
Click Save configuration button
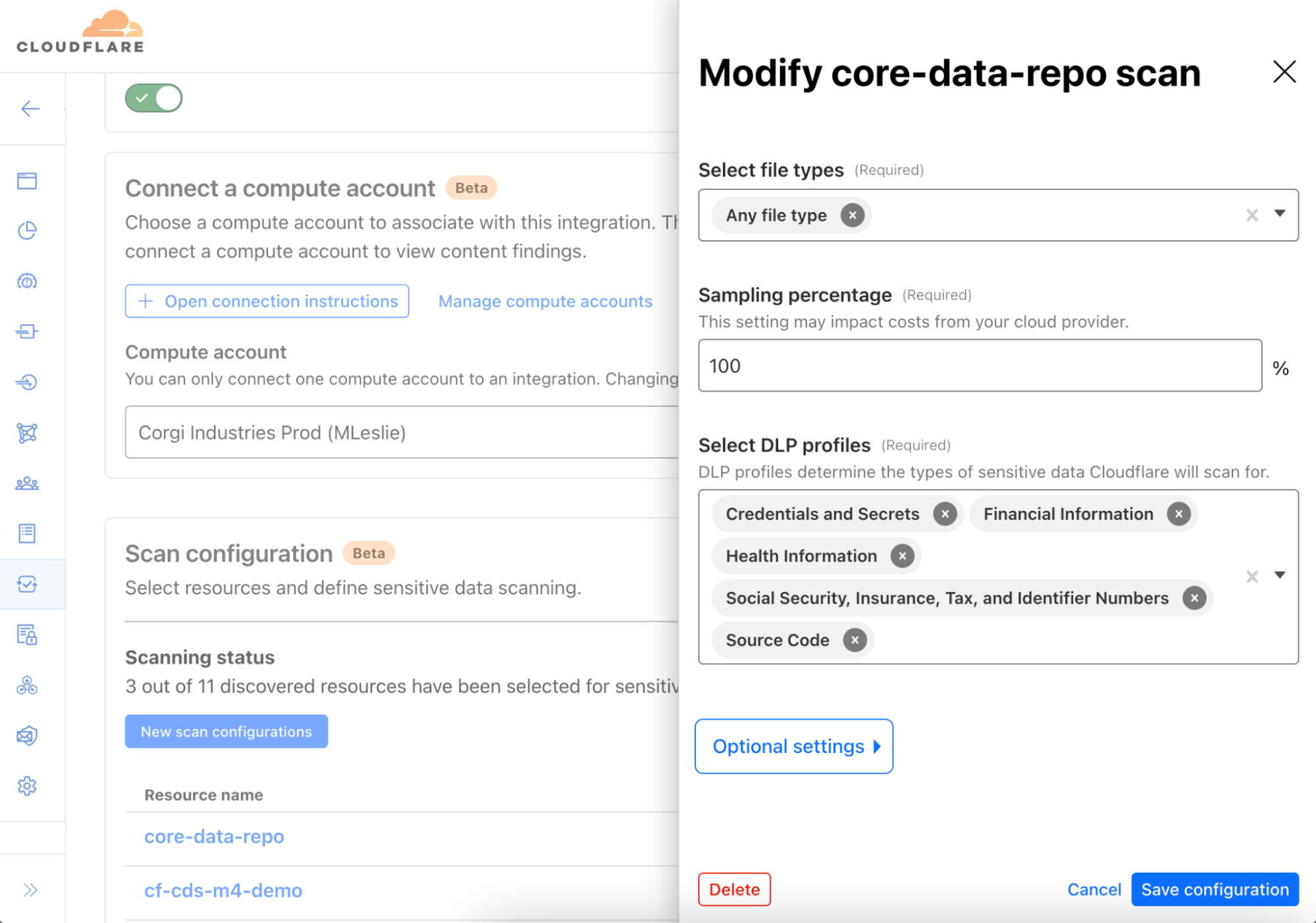1215,889
